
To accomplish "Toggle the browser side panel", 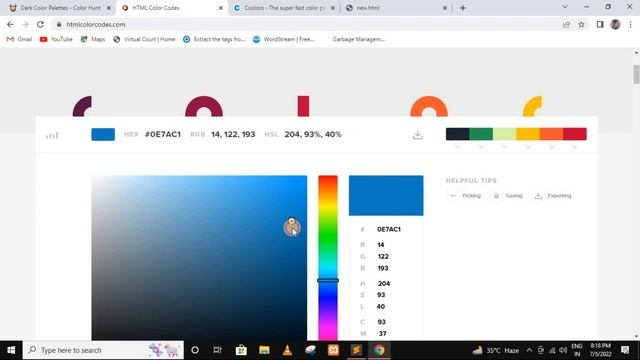I will [x=600, y=24].
